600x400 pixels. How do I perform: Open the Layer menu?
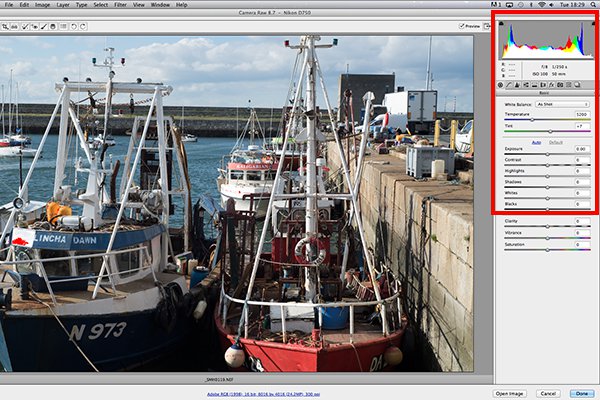(x=63, y=4)
